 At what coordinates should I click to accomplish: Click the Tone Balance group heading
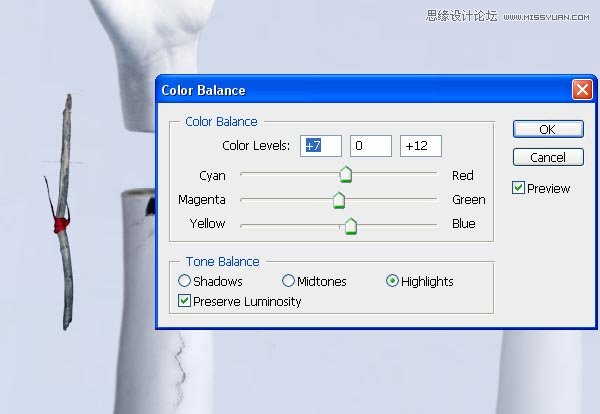(222, 261)
